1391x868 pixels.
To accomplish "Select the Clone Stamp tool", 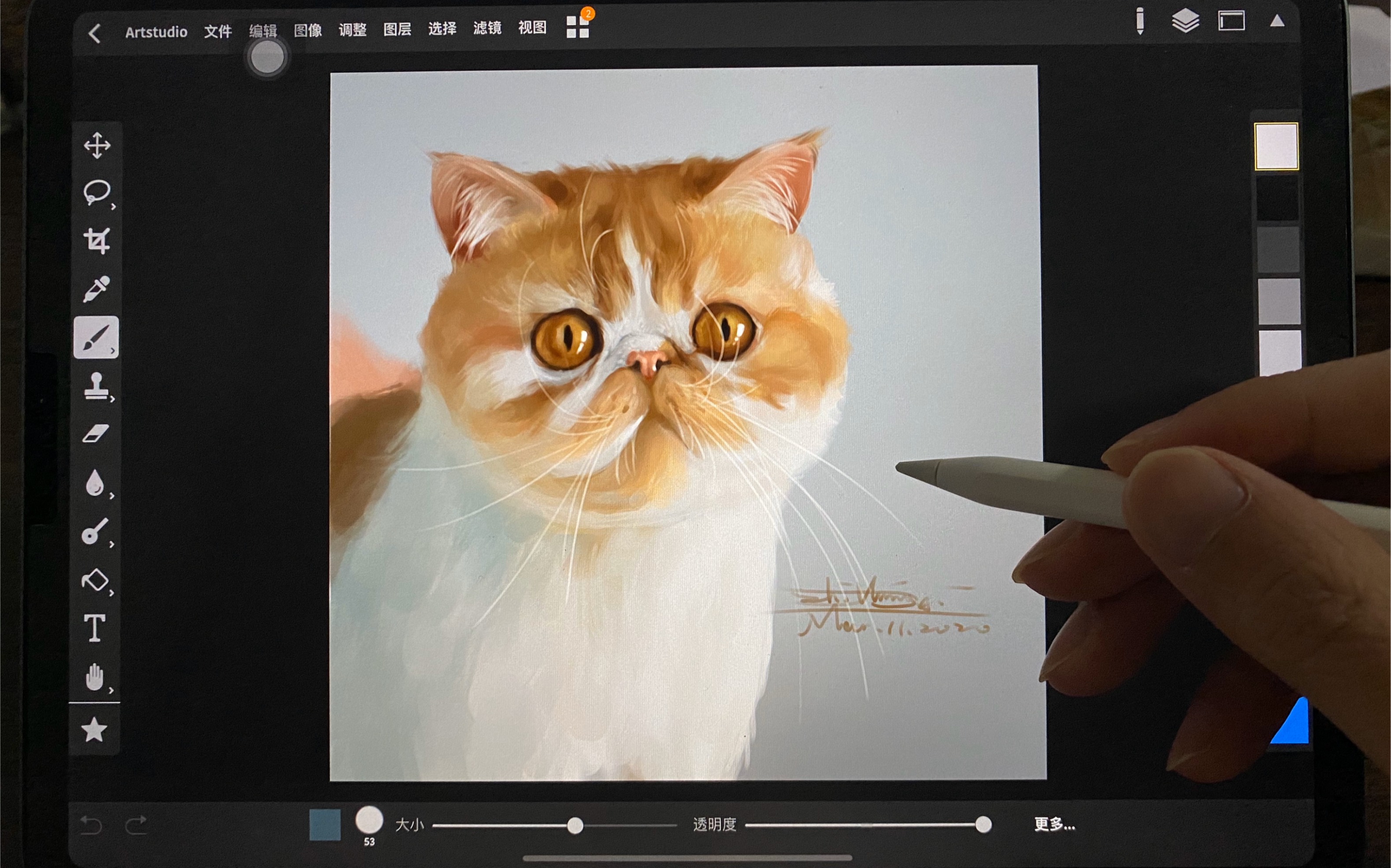I will [96, 386].
